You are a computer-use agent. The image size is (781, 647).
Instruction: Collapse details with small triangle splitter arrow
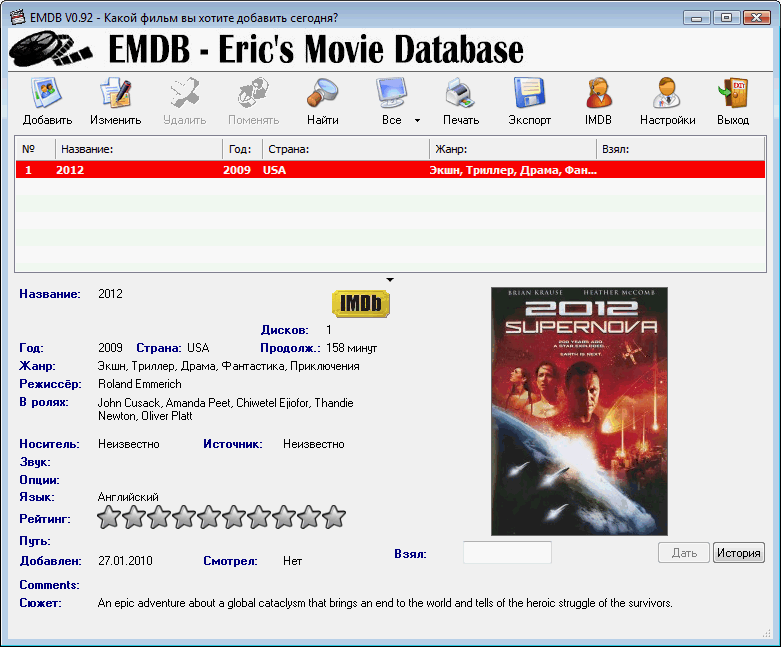click(x=390, y=279)
